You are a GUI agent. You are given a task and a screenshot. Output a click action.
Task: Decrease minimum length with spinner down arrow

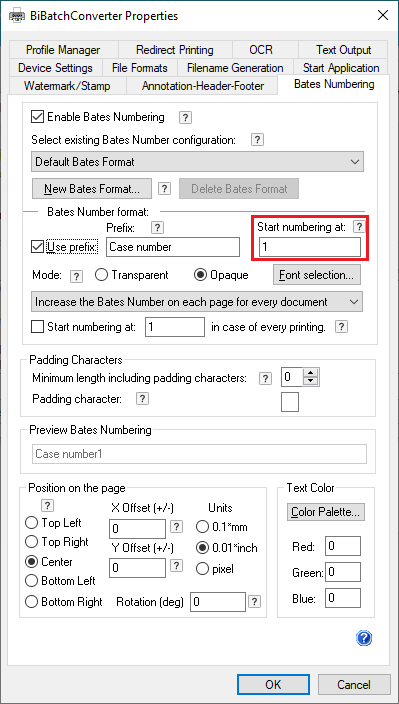click(x=311, y=382)
